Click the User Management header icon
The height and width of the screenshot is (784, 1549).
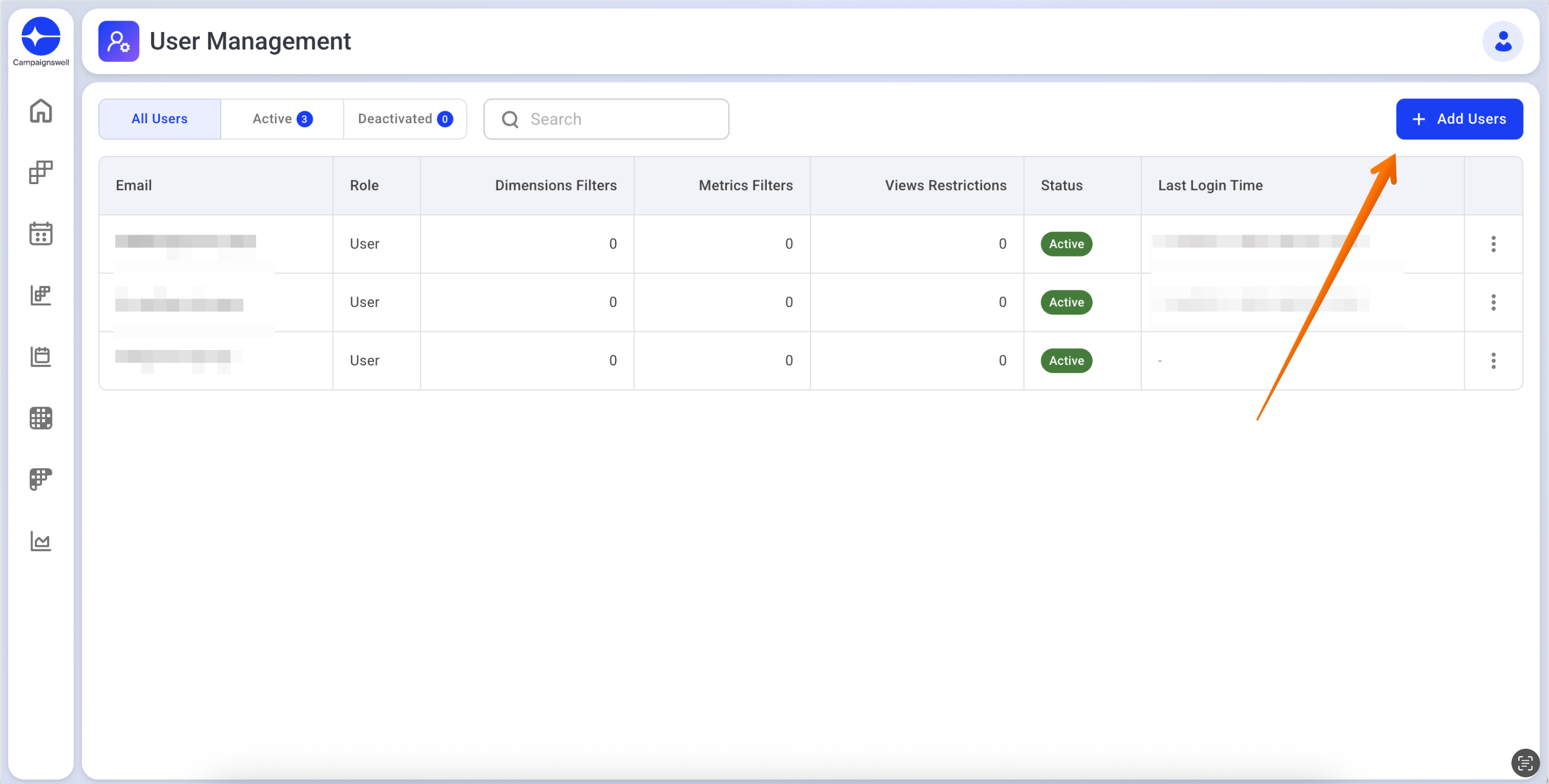[x=118, y=41]
